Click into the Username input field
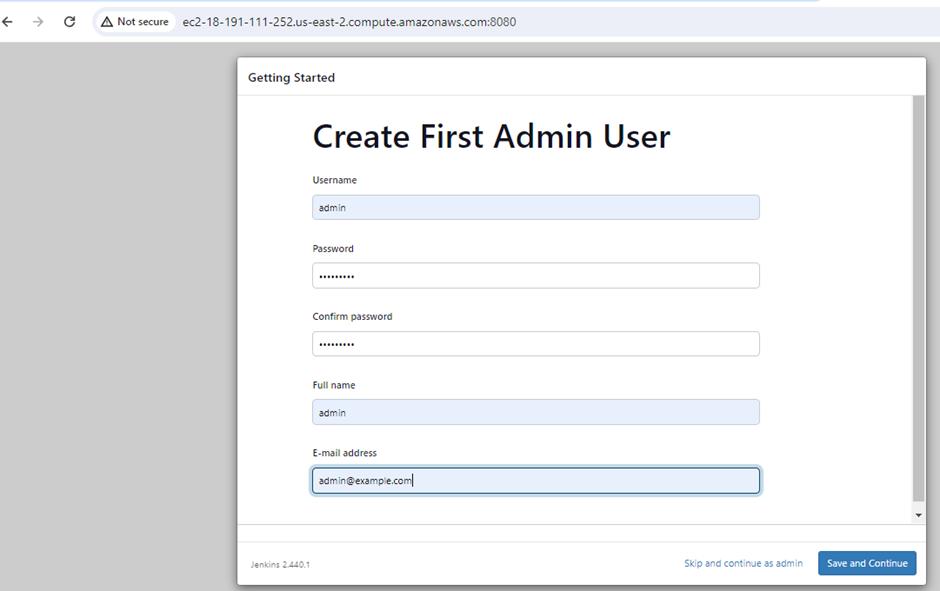The width and height of the screenshot is (940, 591). tap(535, 207)
